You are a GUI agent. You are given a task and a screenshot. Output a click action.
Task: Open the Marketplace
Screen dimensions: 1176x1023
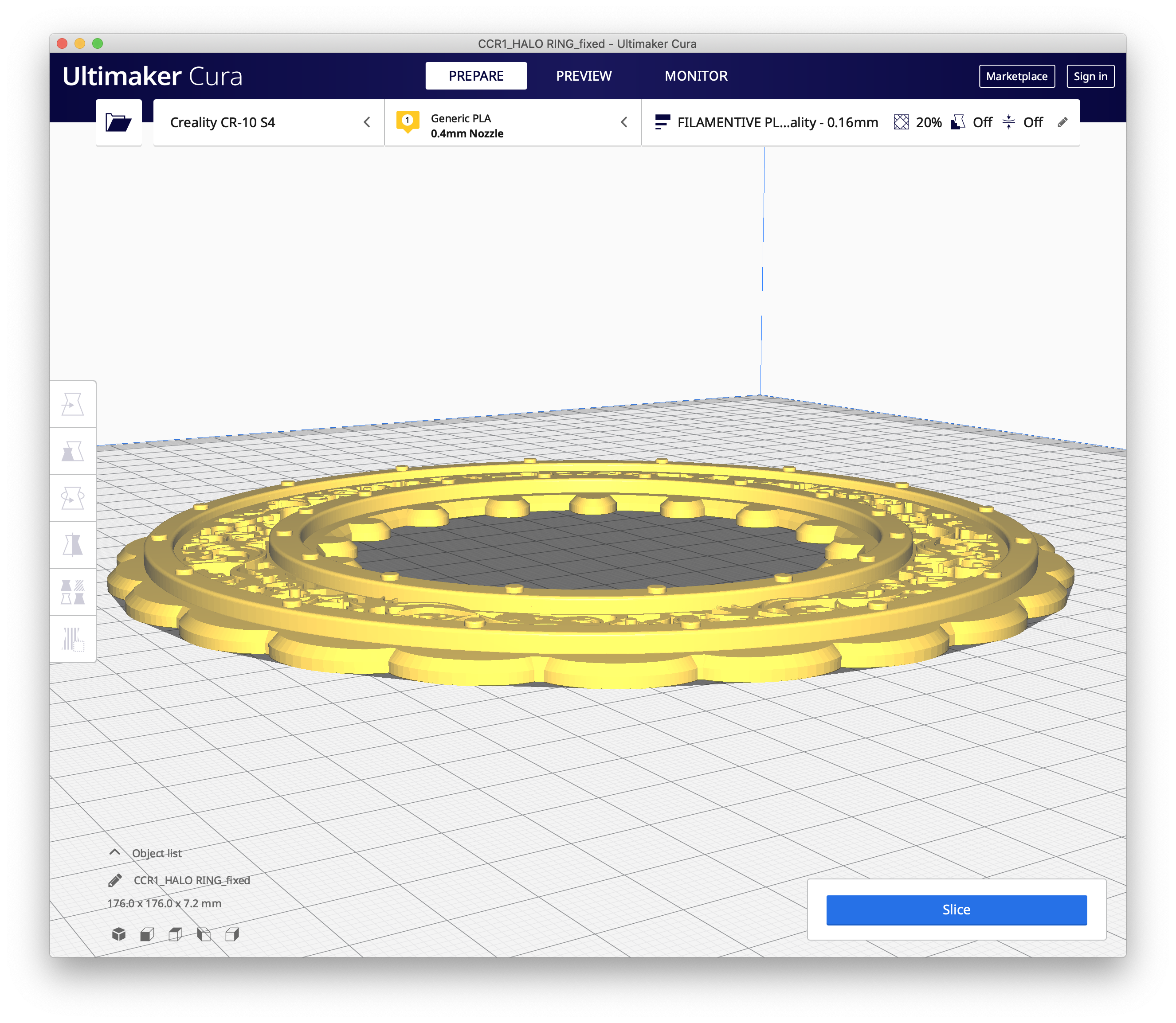1017,76
